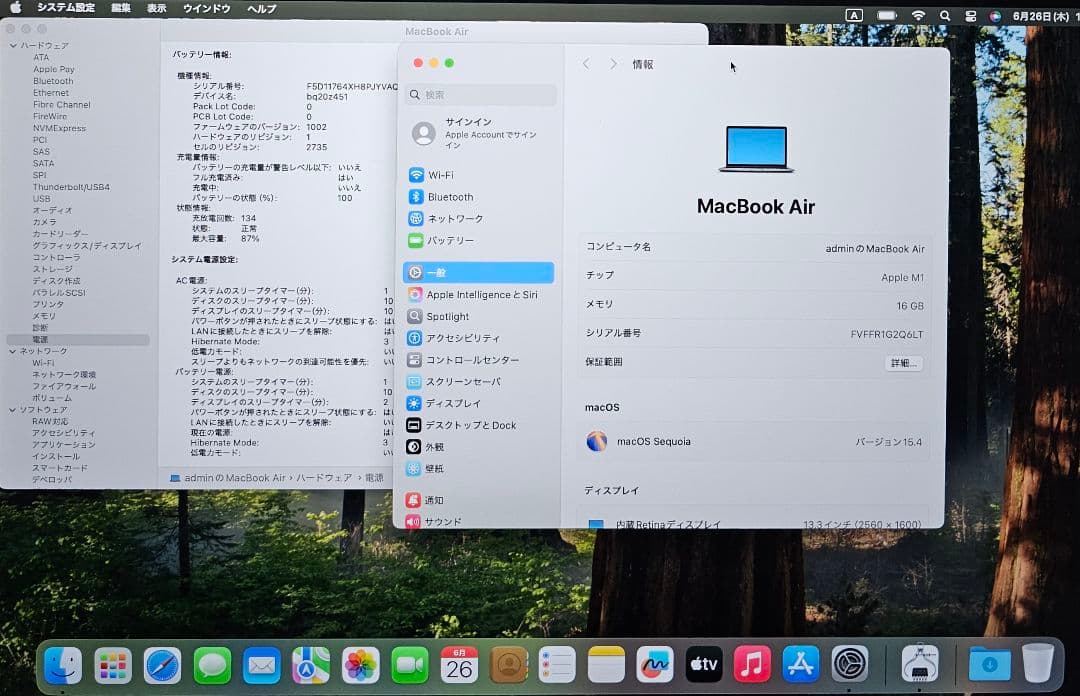Click 詳細 button for 保証範囲
The height and width of the screenshot is (696, 1080).
[x=903, y=363]
